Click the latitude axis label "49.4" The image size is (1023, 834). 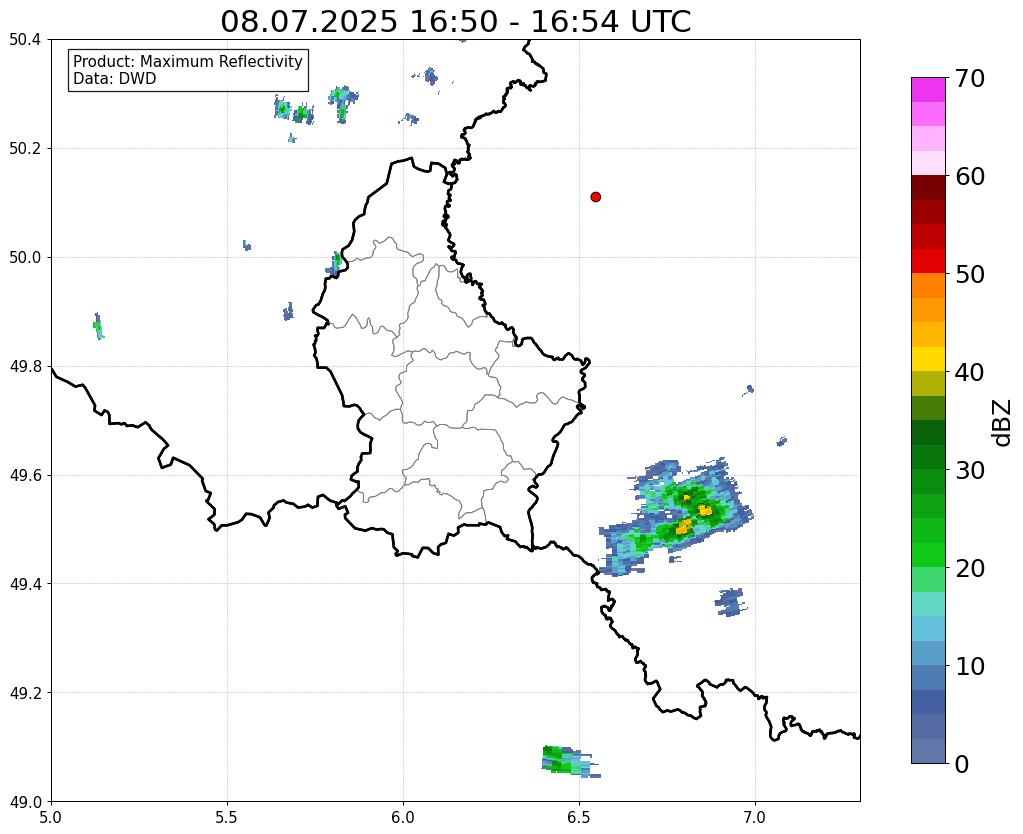(x=25, y=584)
